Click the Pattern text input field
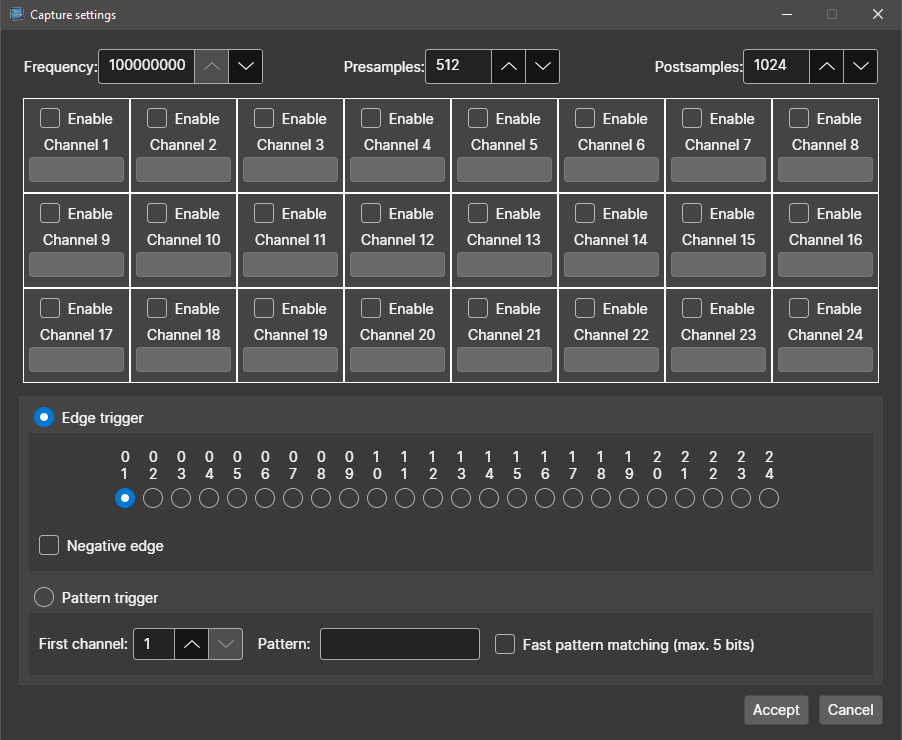 tap(400, 644)
